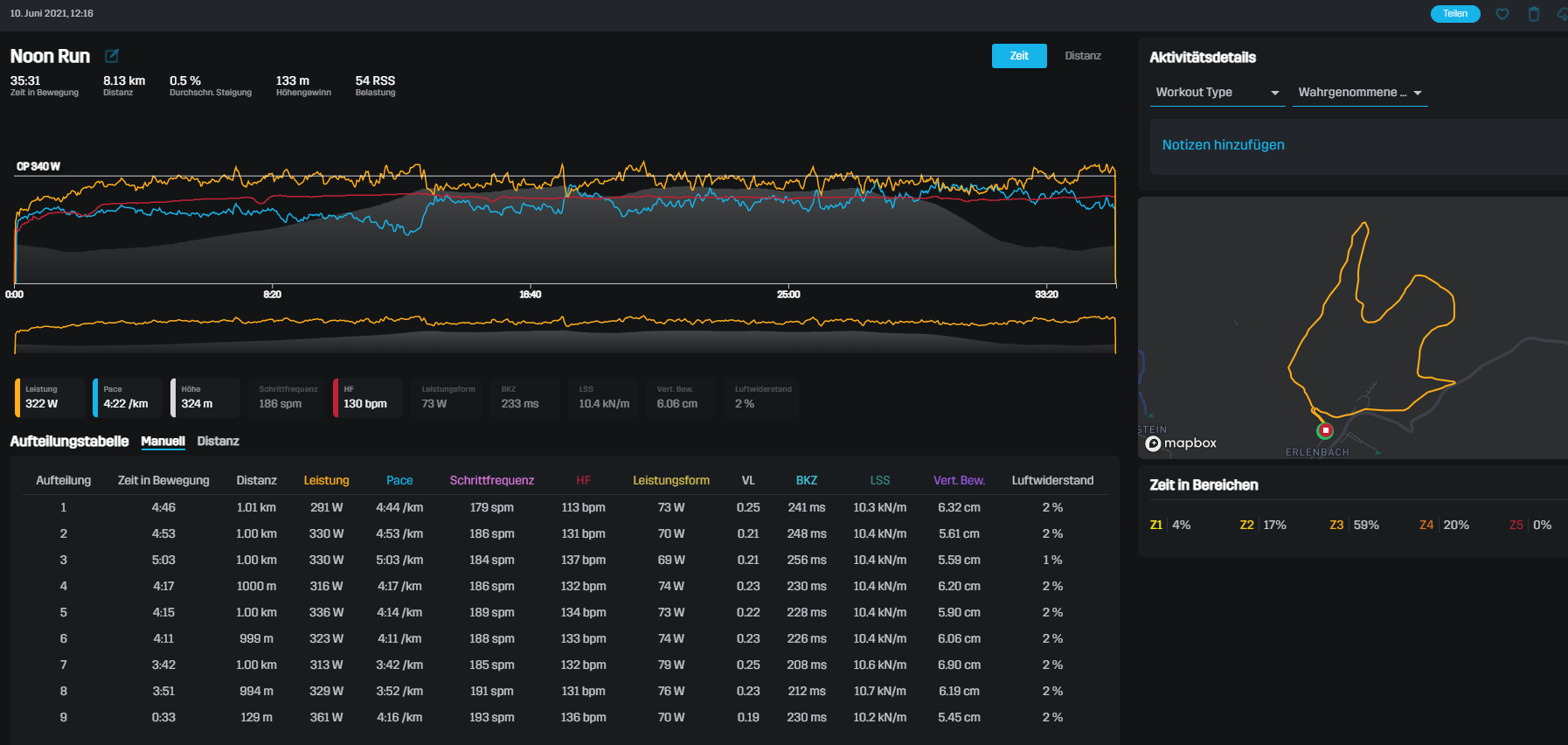Click Notizen hinzufügen to add notes

tap(1223, 145)
